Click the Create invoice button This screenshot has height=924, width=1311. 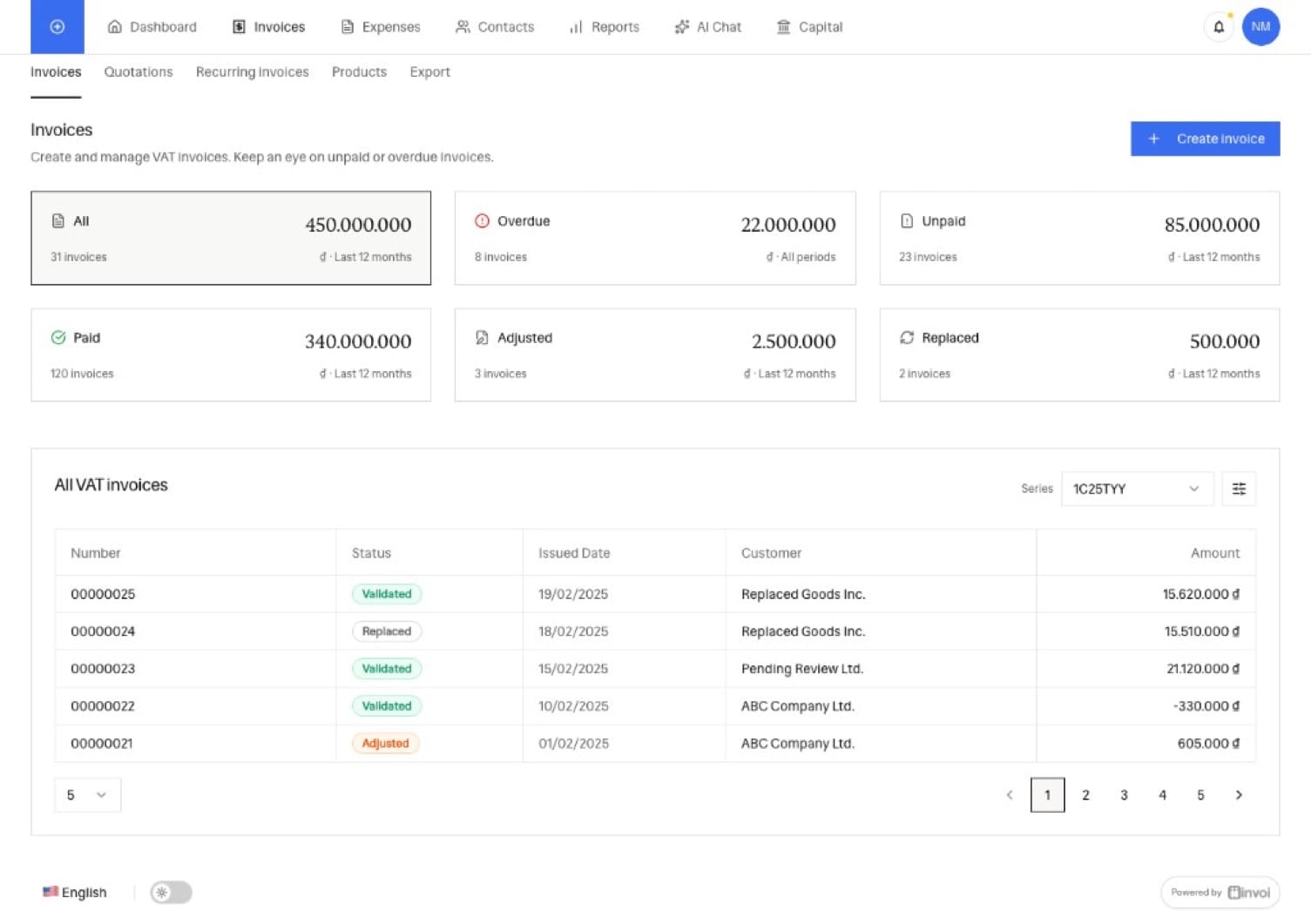(x=1205, y=138)
